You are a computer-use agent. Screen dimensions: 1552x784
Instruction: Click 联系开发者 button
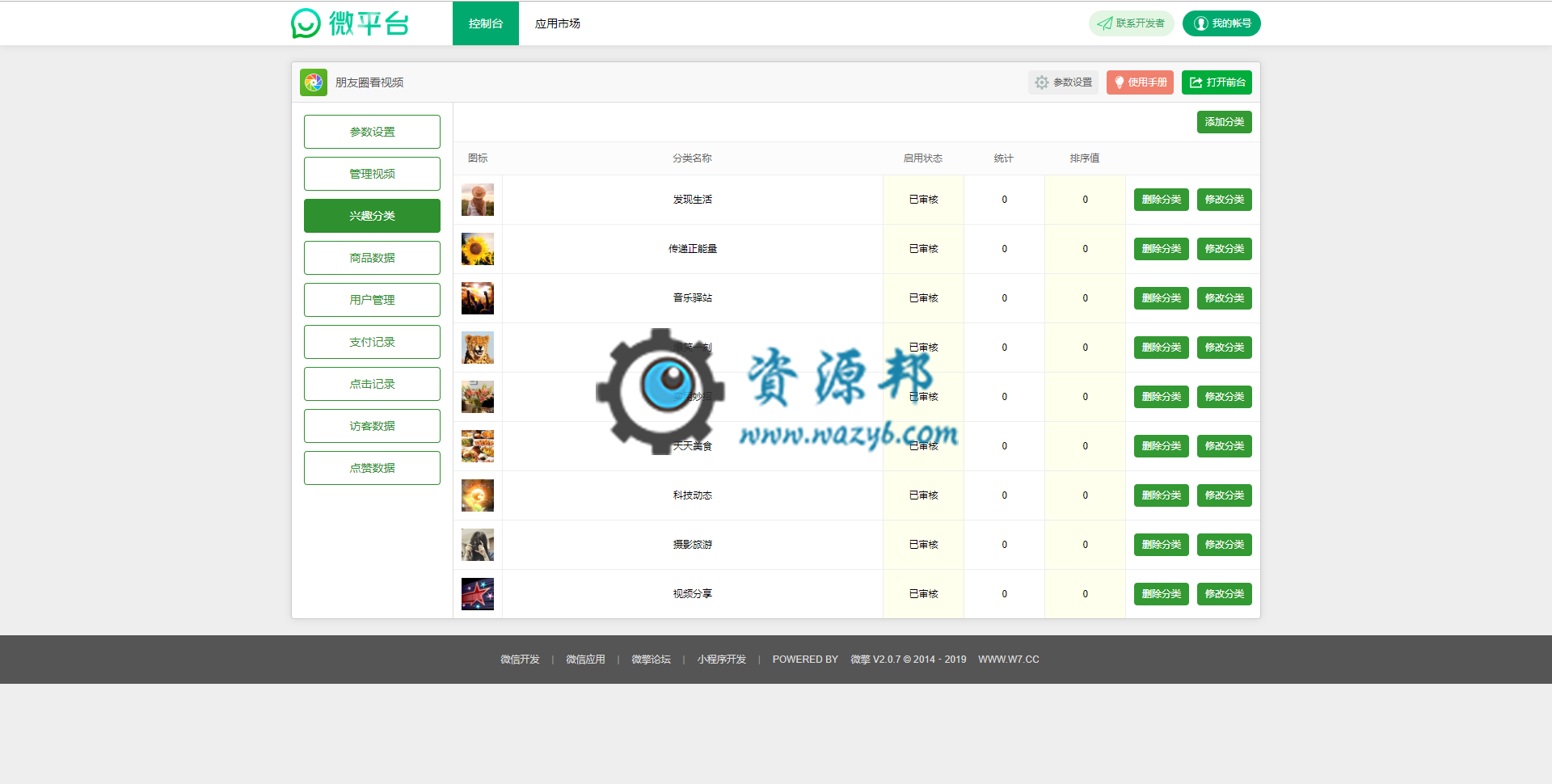click(1131, 23)
